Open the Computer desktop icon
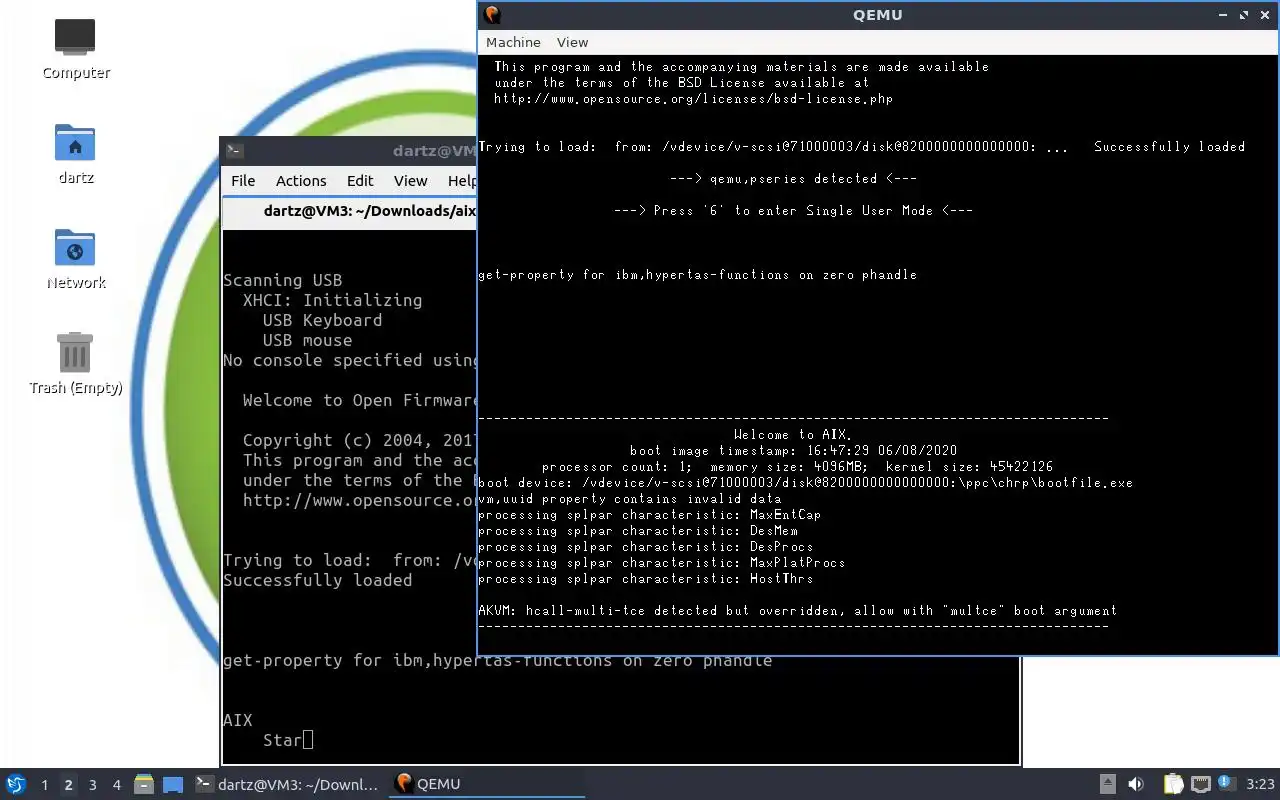Image resolution: width=1280 pixels, height=800 pixels. click(x=75, y=47)
